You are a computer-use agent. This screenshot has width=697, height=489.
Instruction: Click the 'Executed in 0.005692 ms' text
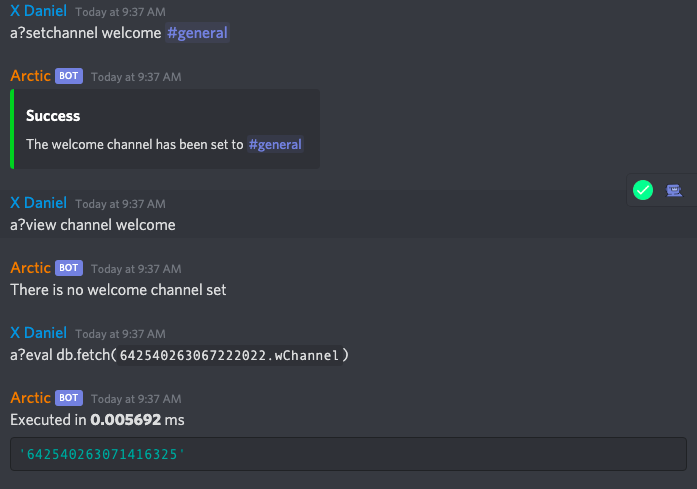click(x=97, y=420)
